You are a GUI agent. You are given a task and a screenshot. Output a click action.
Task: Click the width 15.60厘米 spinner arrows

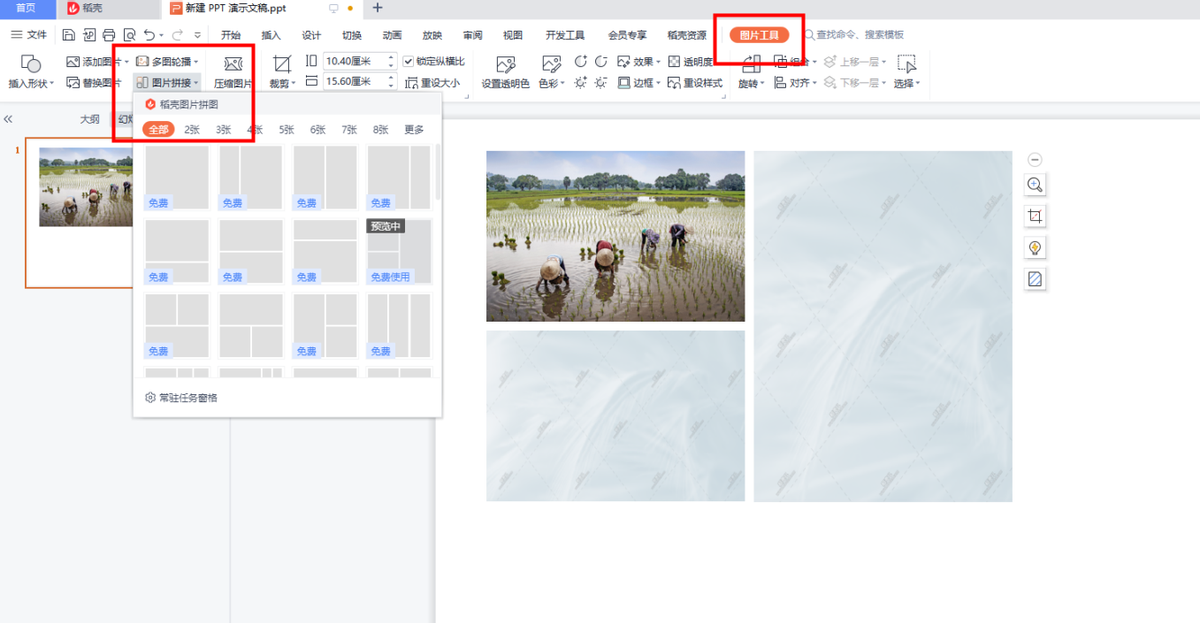point(391,82)
